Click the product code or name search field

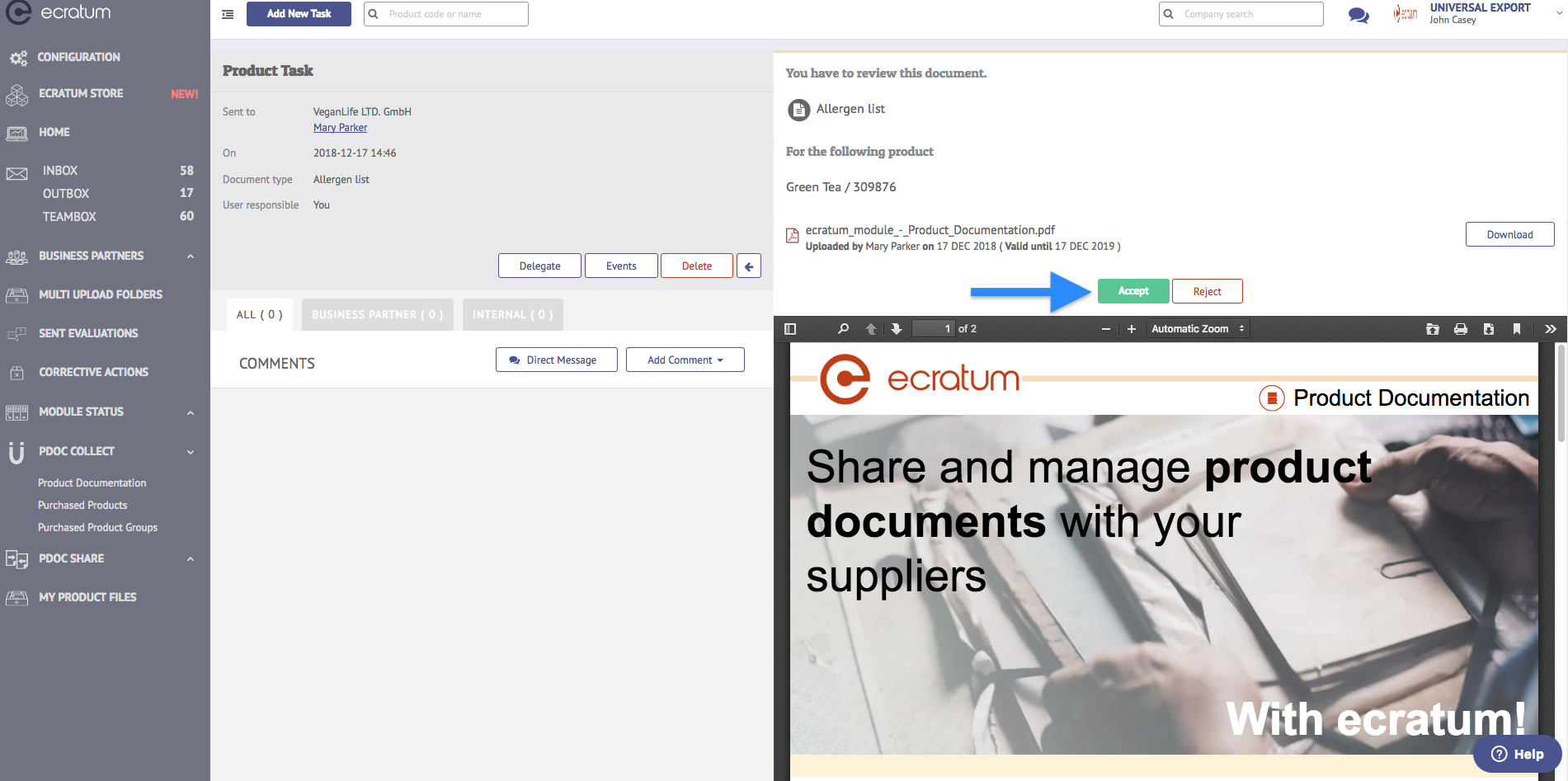pos(446,14)
